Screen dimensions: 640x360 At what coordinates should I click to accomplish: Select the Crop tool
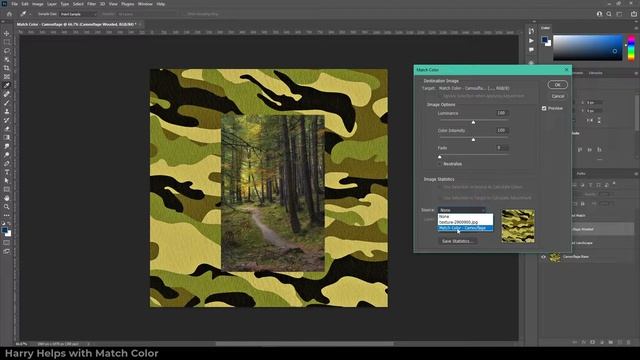7,68
